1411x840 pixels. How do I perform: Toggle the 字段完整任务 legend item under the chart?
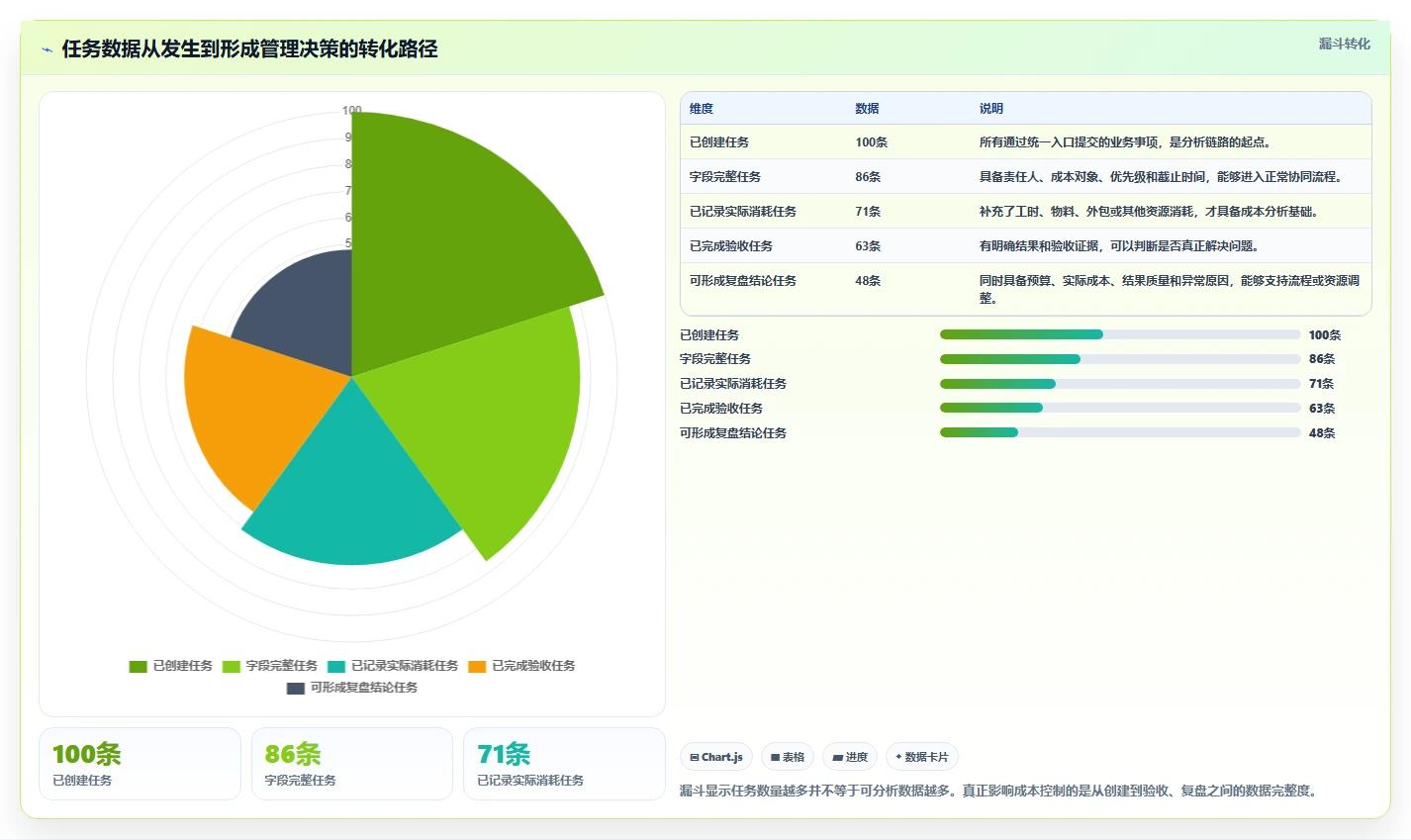point(269,666)
